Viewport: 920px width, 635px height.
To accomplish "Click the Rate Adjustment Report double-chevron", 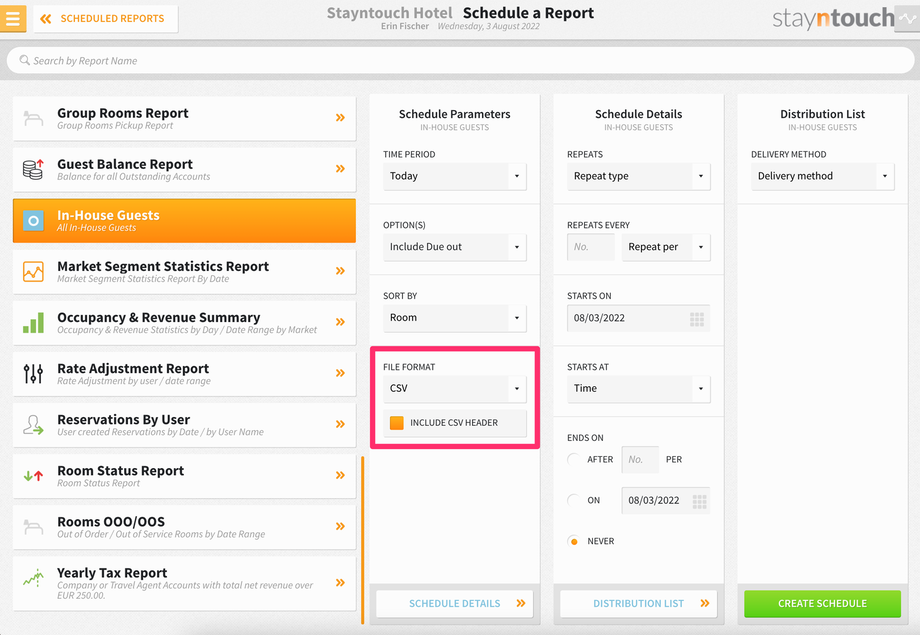I will pos(340,373).
